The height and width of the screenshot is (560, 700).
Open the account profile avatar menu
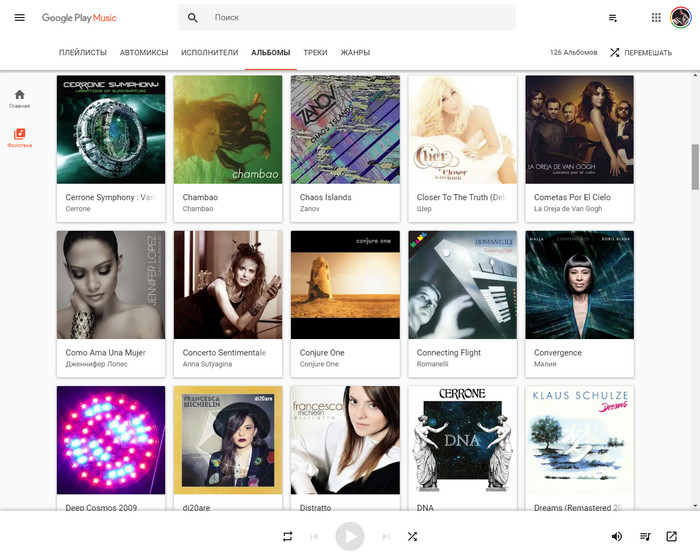(681, 18)
